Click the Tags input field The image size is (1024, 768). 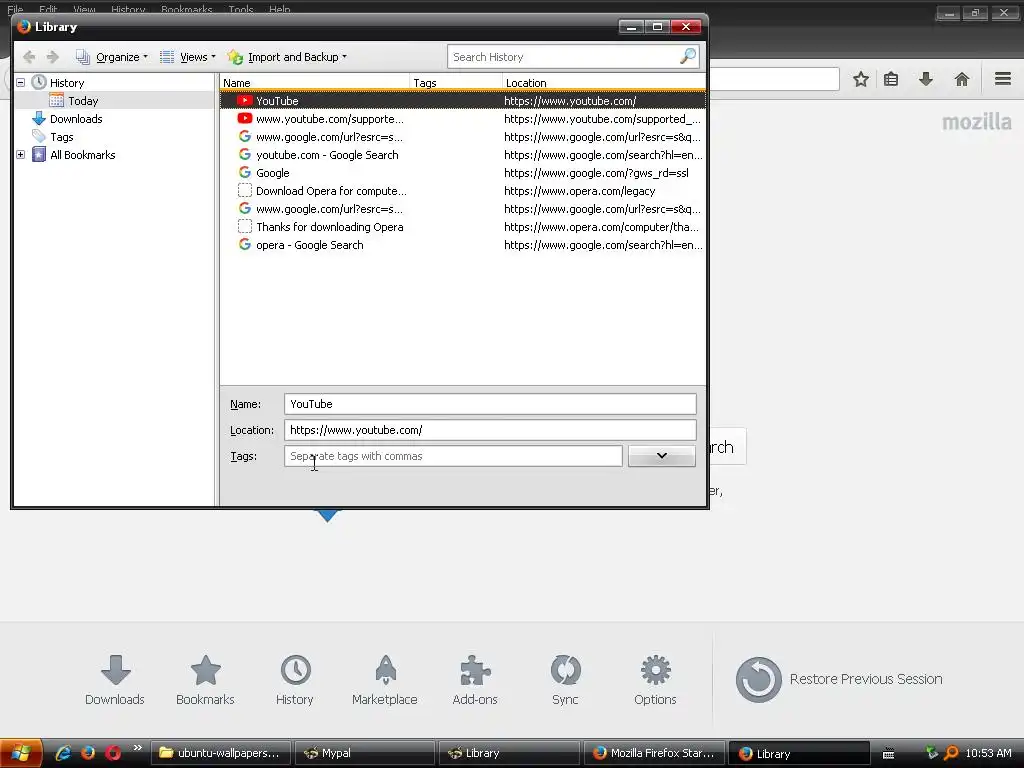click(453, 456)
